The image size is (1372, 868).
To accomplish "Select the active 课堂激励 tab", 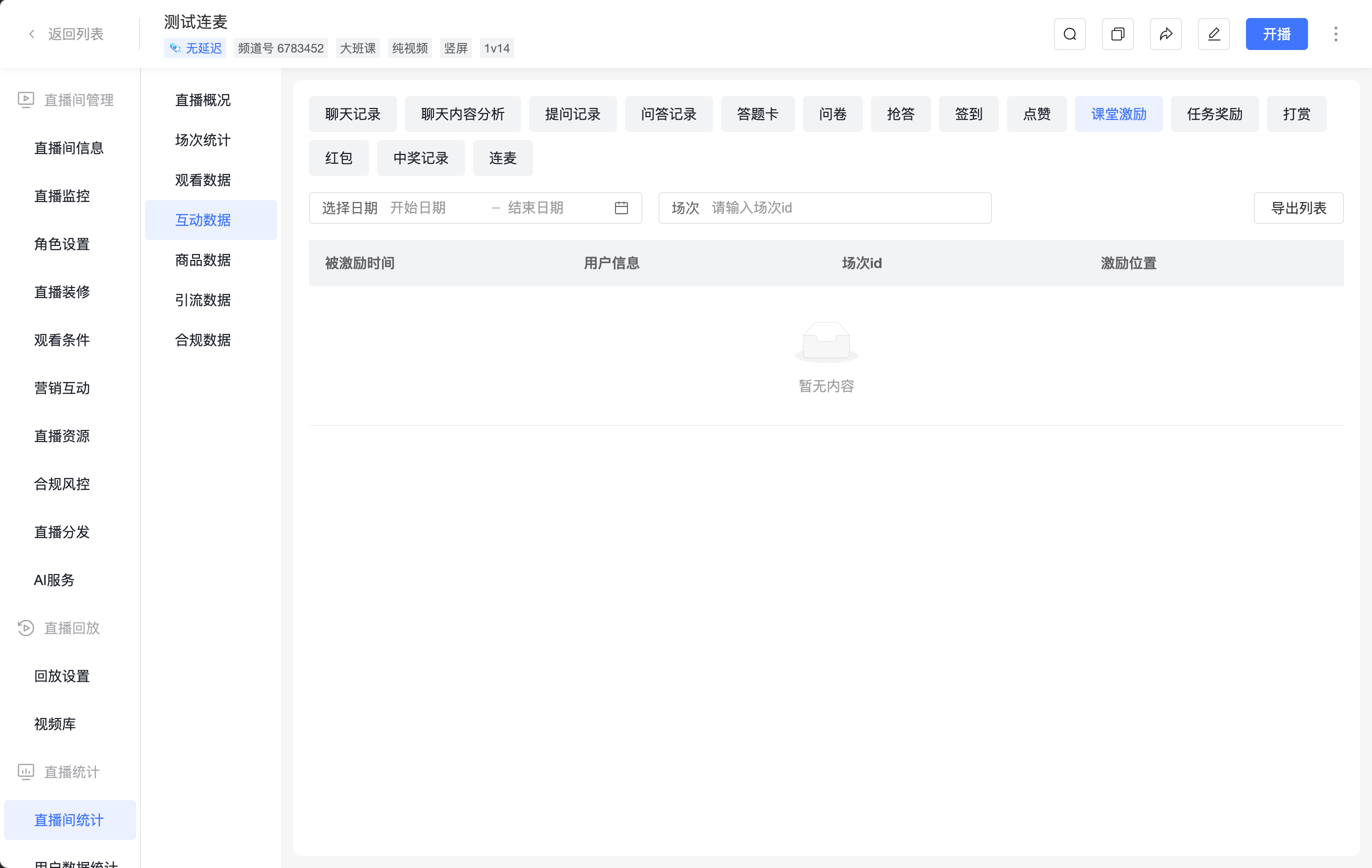I will coord(1118,114).
